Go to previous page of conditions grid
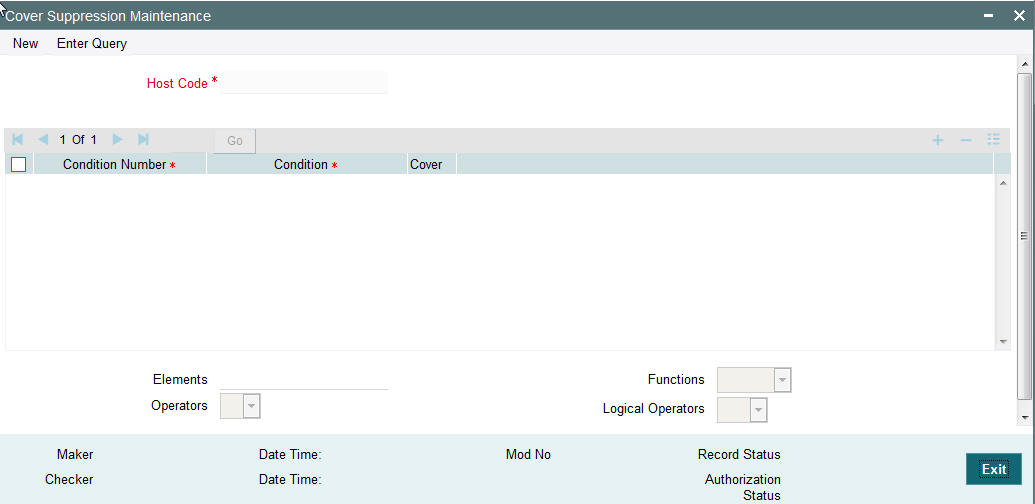The width and height of the screenshot is (1035, 504). click(43, 140)
